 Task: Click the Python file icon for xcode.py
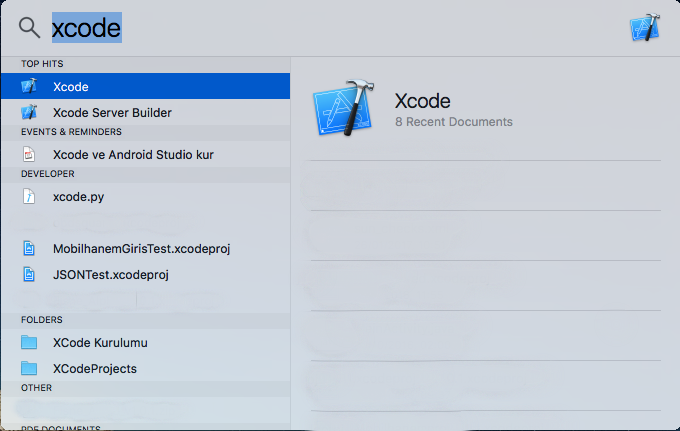[x=29, y=196]
